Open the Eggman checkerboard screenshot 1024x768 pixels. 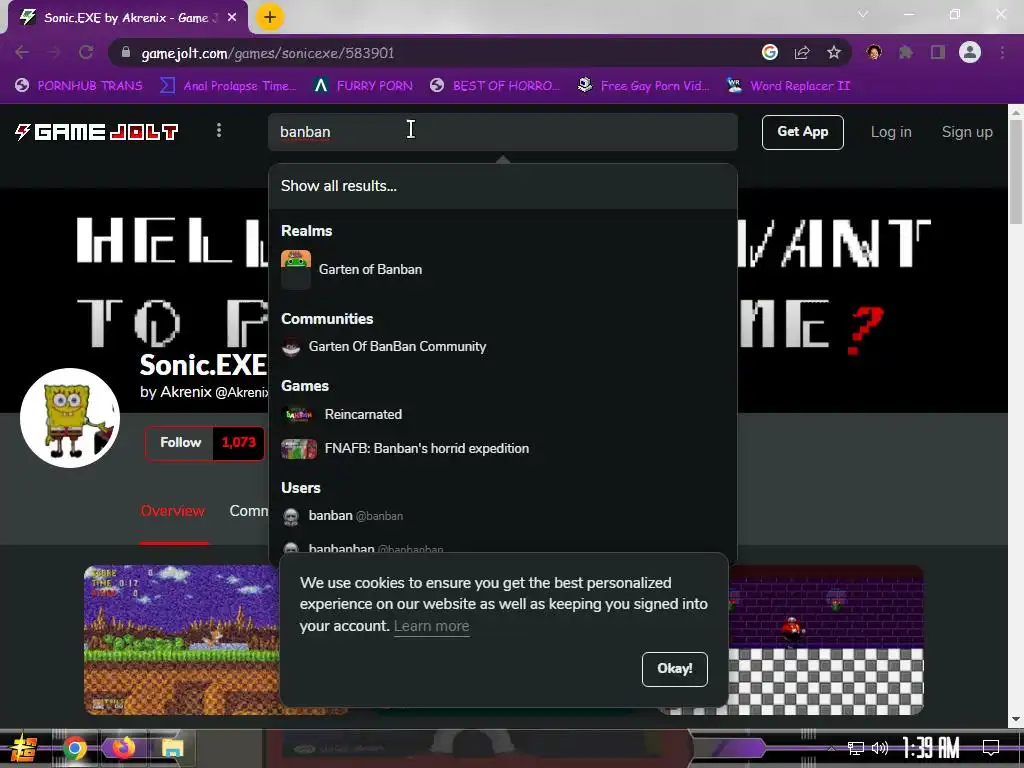pos(826,640)
